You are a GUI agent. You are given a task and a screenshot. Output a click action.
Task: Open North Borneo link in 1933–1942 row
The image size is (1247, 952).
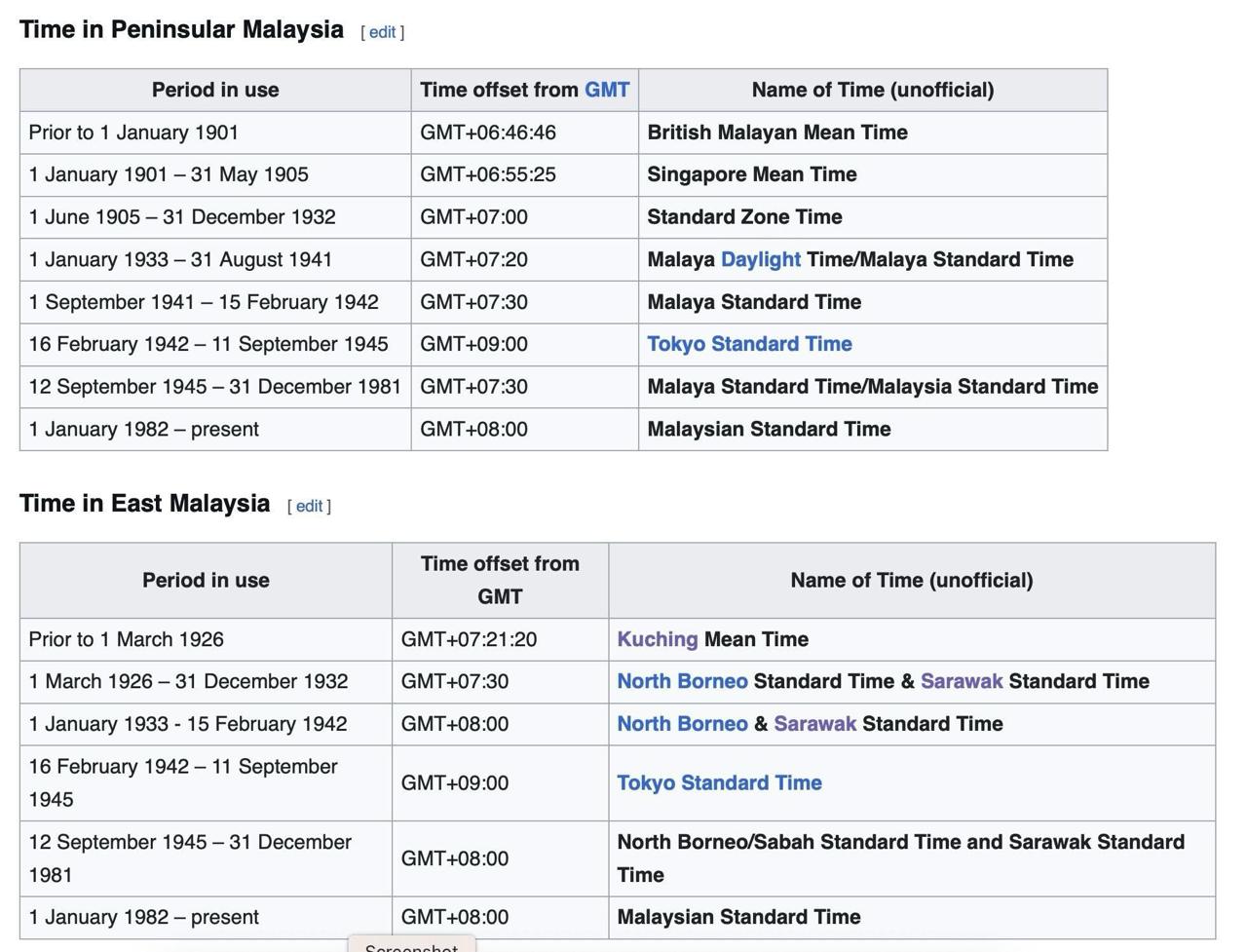click(x=682, y=724)
